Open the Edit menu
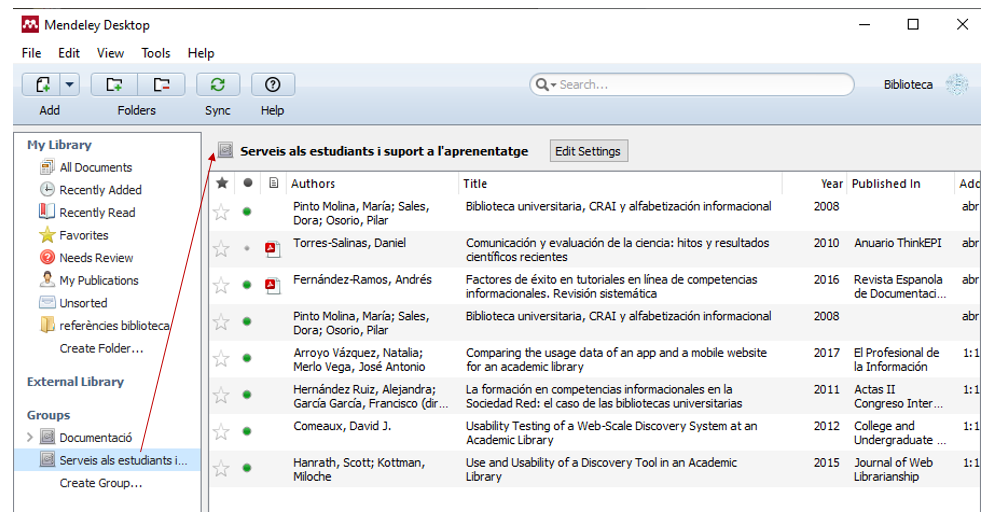 (x=69, y=53)
